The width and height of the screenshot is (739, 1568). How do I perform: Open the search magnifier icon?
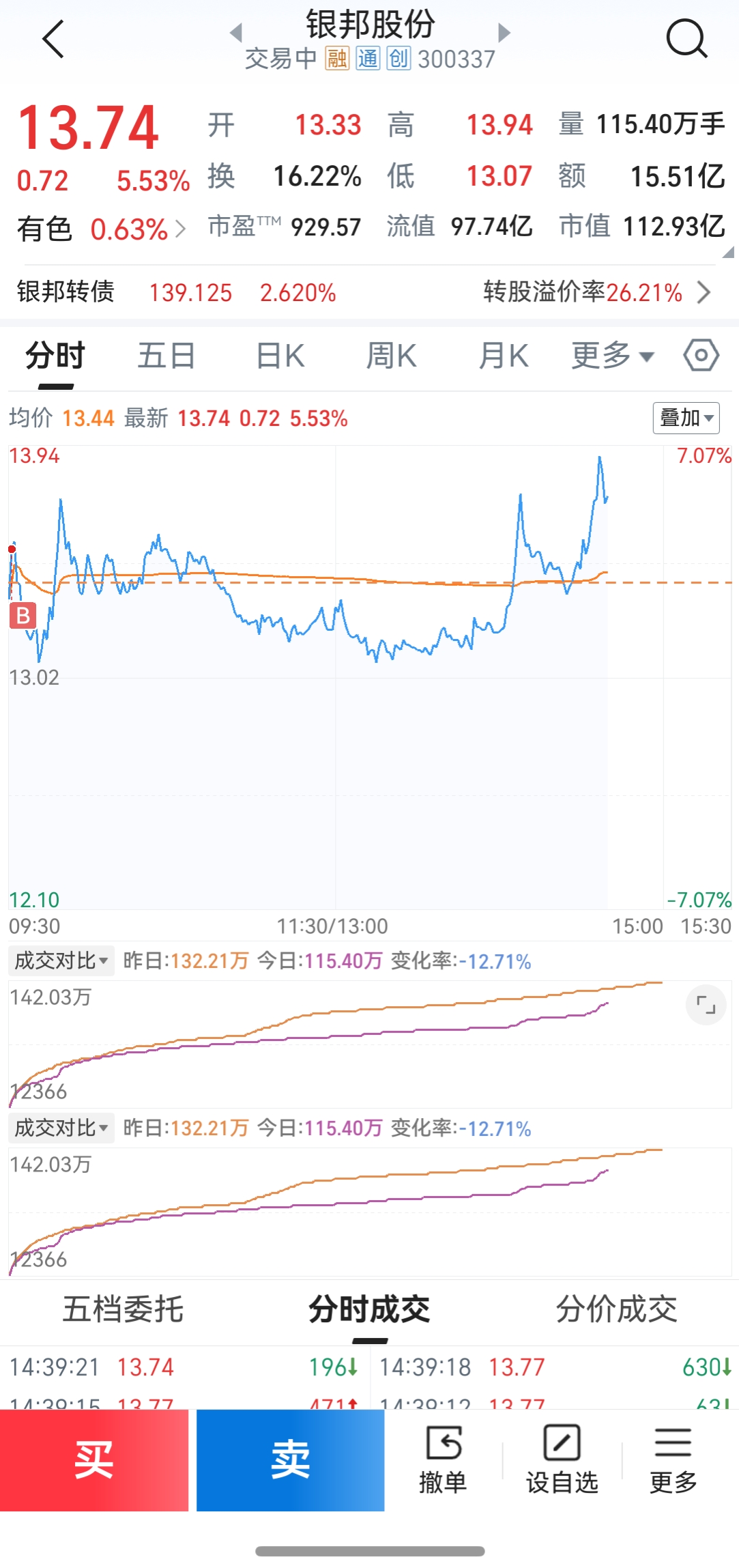tap(686, 39)
